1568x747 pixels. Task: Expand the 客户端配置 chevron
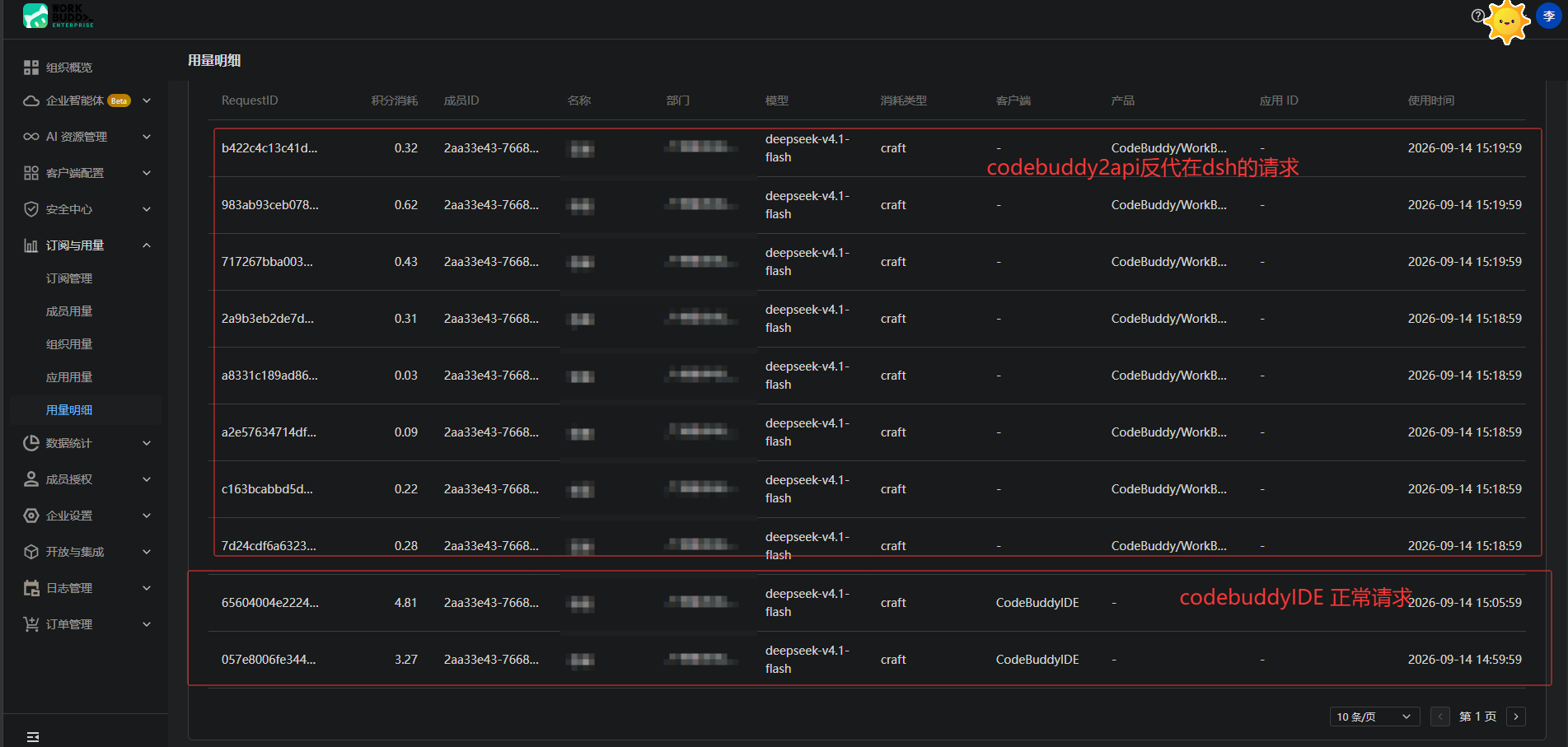click(x=147, y=173)
